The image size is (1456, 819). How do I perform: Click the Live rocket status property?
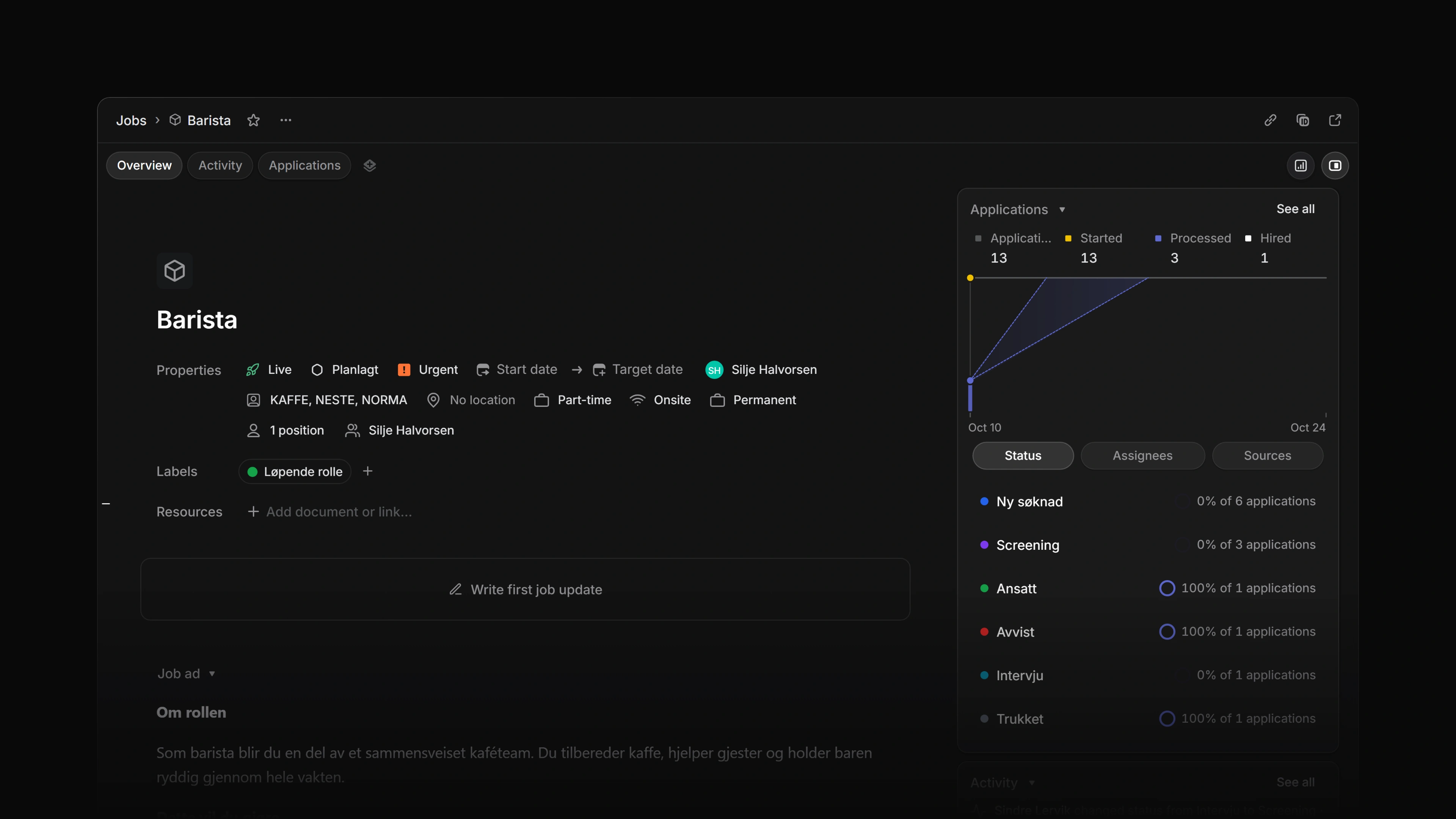[269, 370]
